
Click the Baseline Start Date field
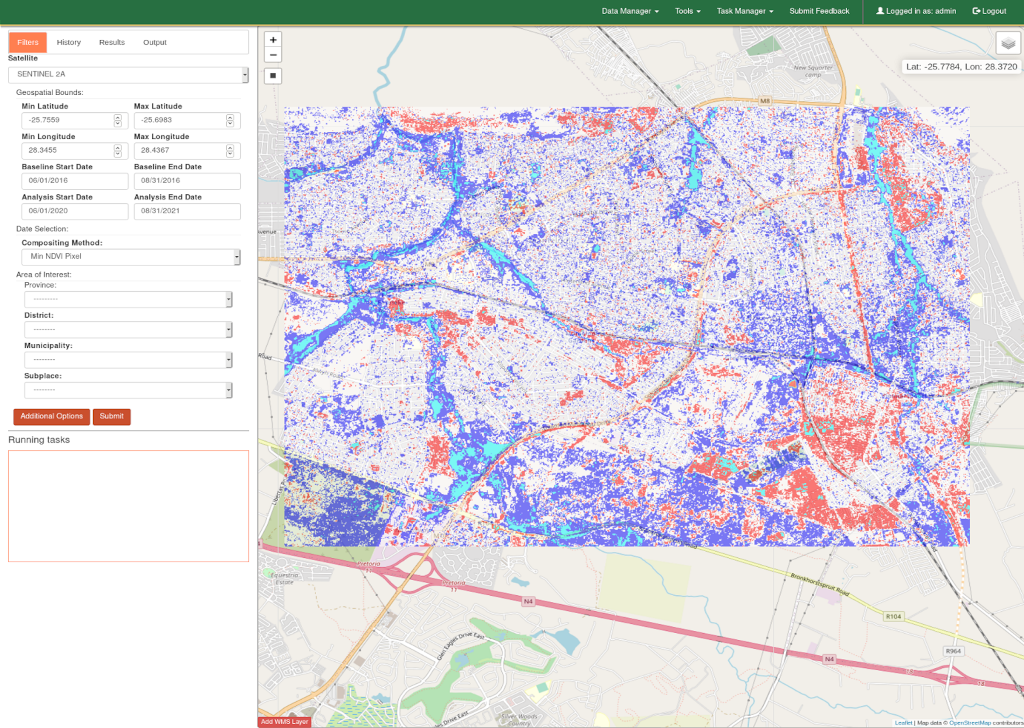coord(75,181)
